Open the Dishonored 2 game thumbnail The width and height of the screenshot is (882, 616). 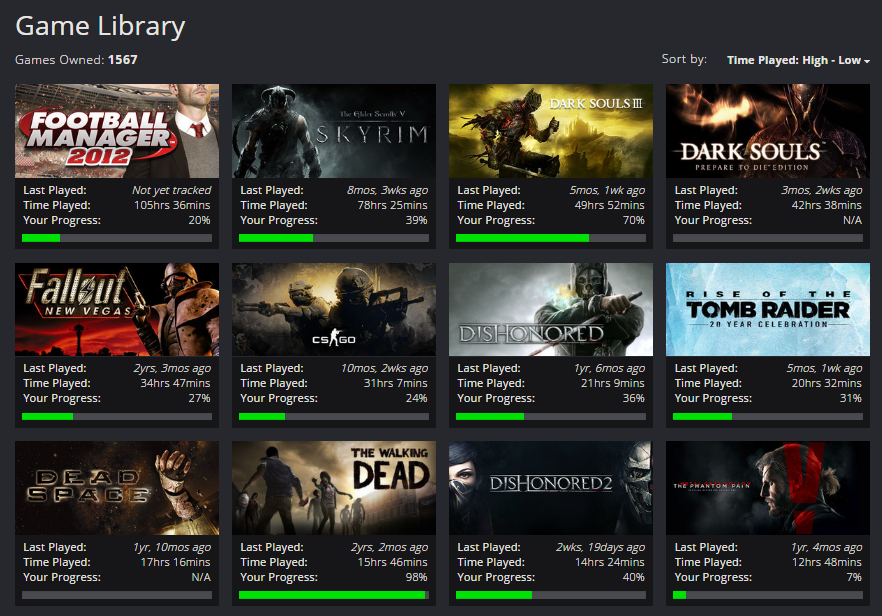551,488
